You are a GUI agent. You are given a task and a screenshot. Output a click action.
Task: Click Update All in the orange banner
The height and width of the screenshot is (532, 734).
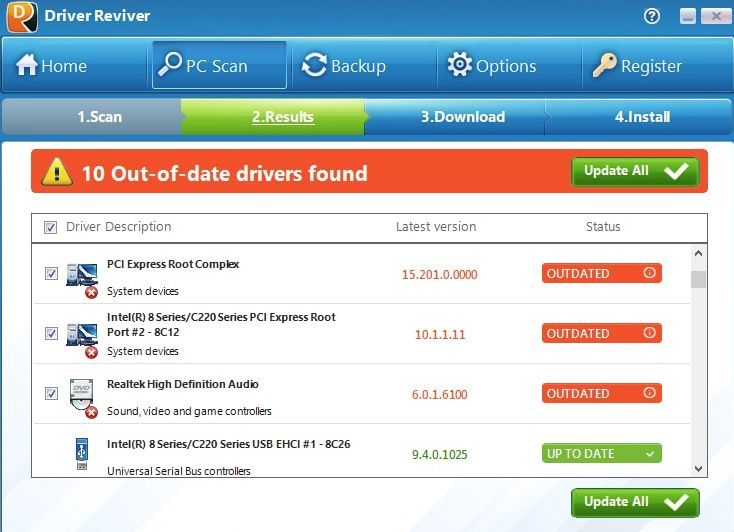635,171
